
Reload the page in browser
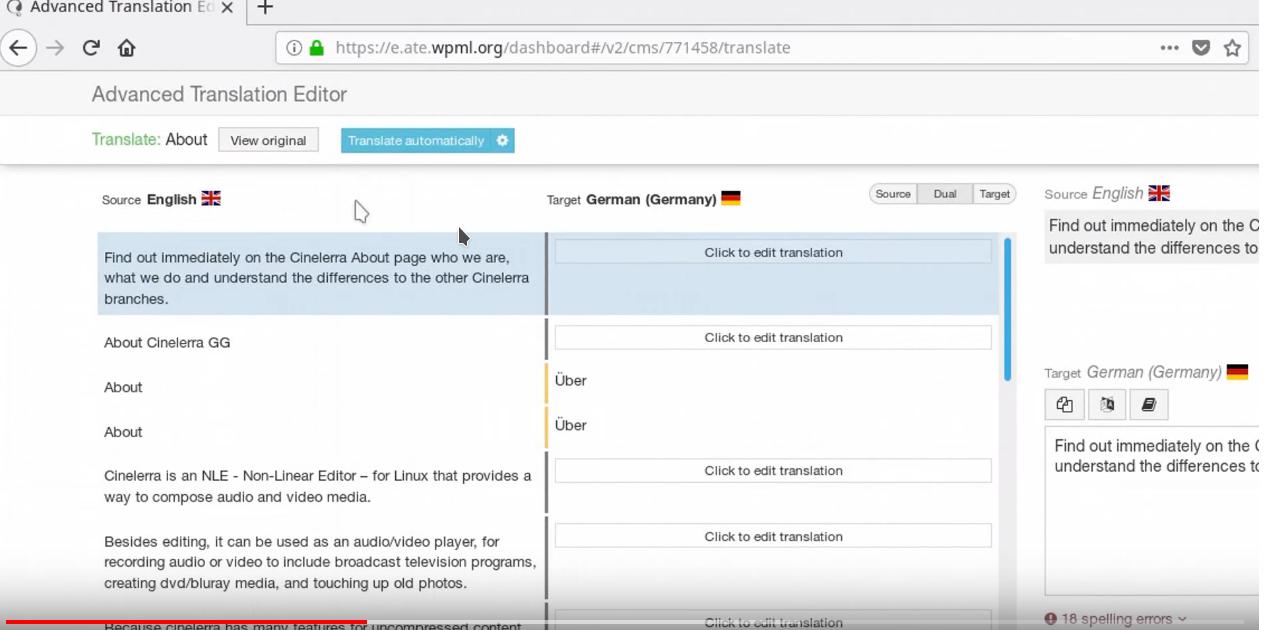coord(91,48)
